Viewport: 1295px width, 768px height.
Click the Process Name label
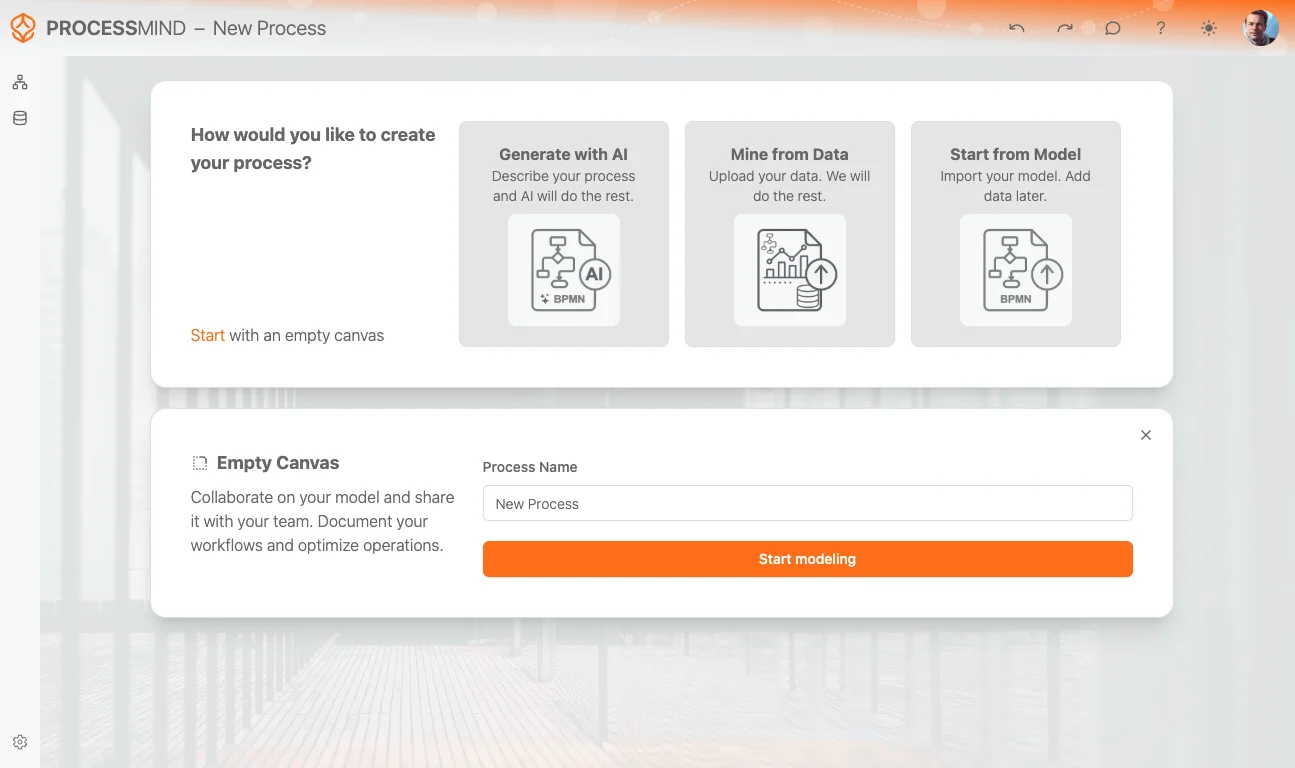tap(530, 467)
